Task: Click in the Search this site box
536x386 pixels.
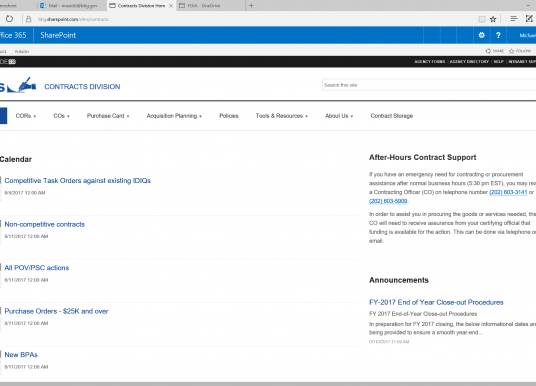Action: pyautogui.click(x=429, y=85)
